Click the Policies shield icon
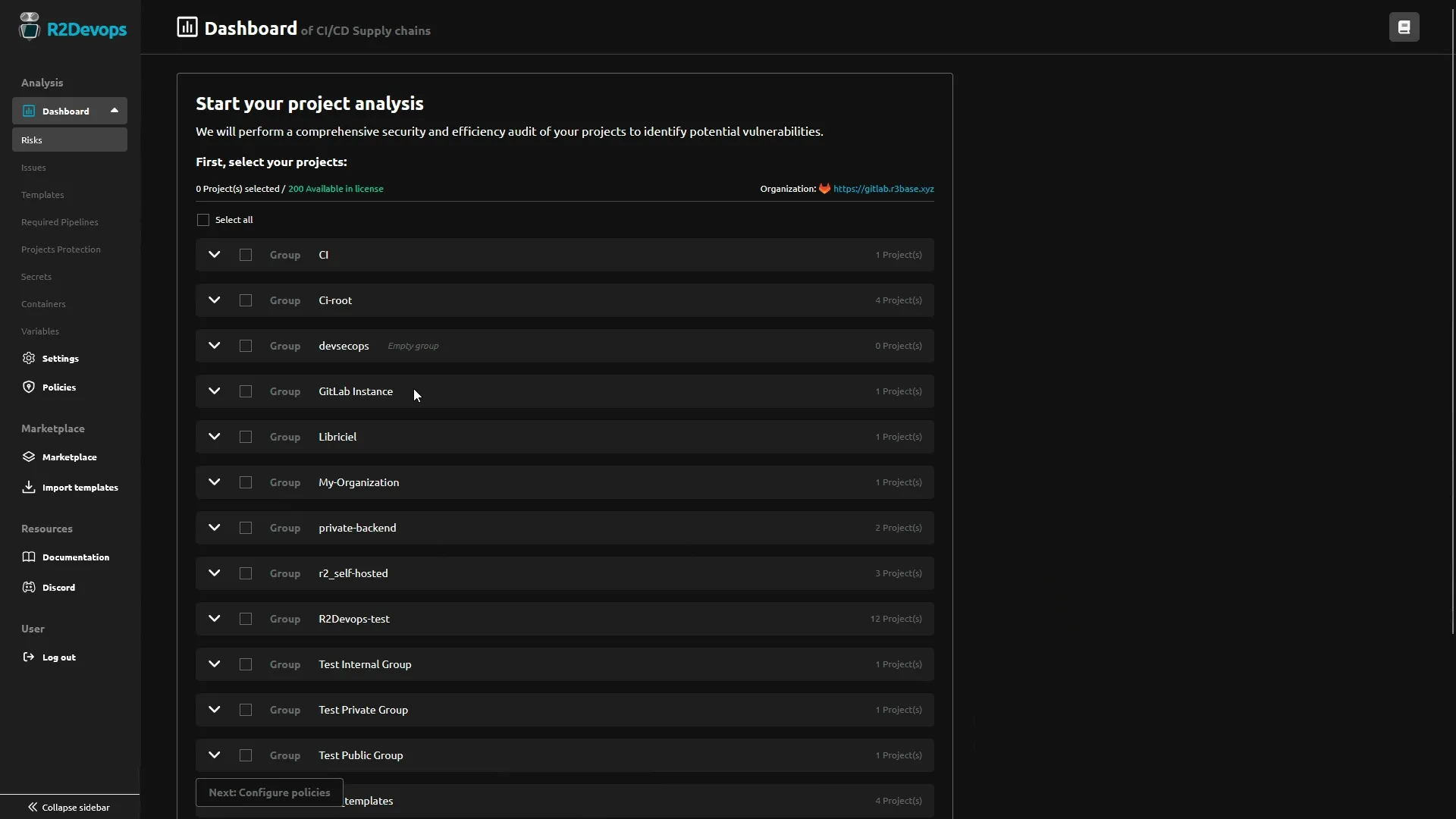This screenshot has height=819, width=1456. [29, 387]
